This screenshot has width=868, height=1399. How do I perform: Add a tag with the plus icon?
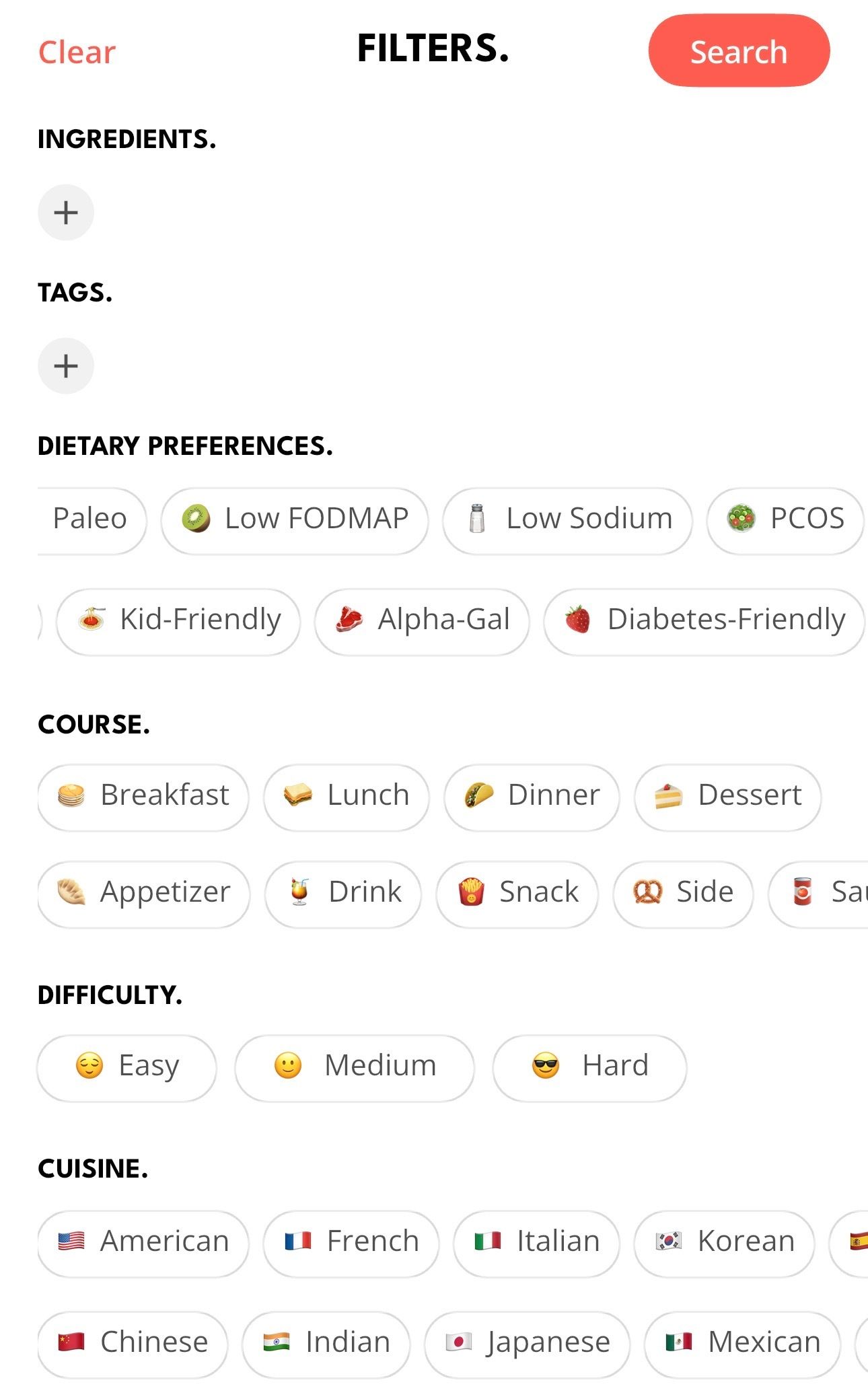tap(66, 366)
